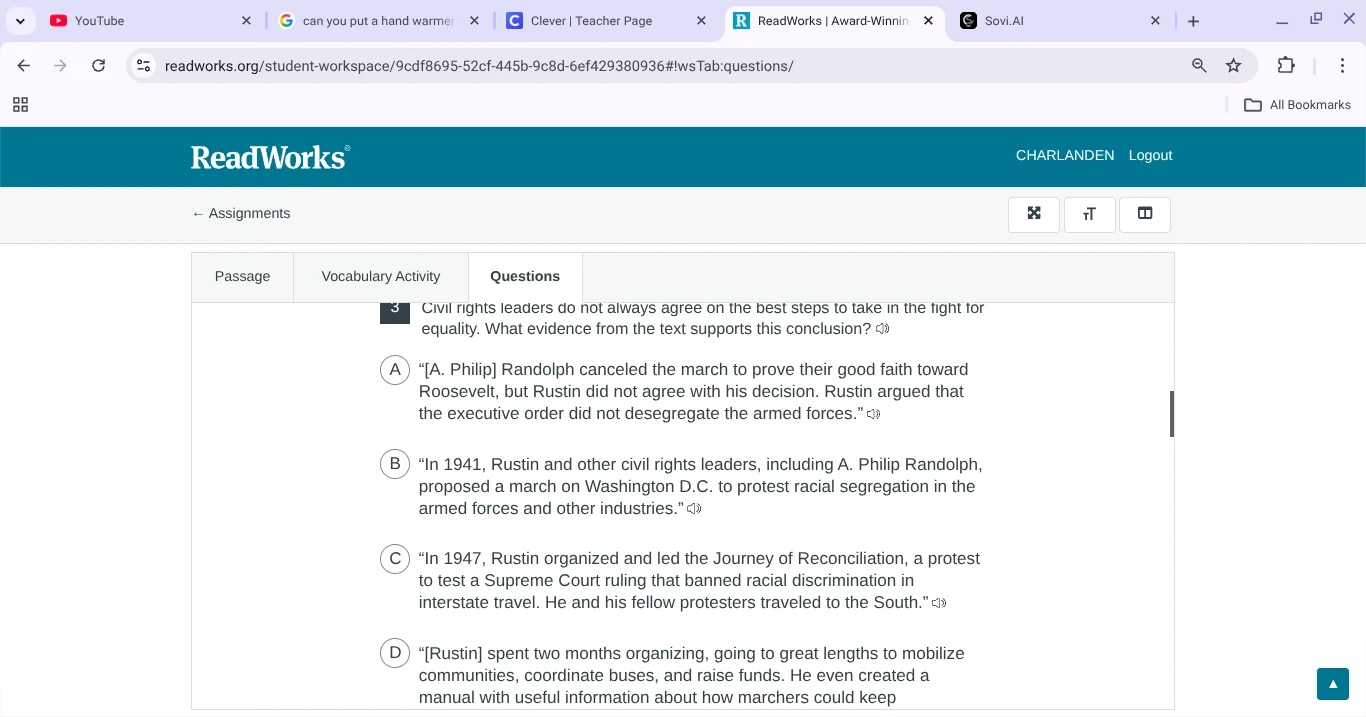Click the fullscreen expand icon
This screenshot has width=1366, height=717.
[1034, 214]
